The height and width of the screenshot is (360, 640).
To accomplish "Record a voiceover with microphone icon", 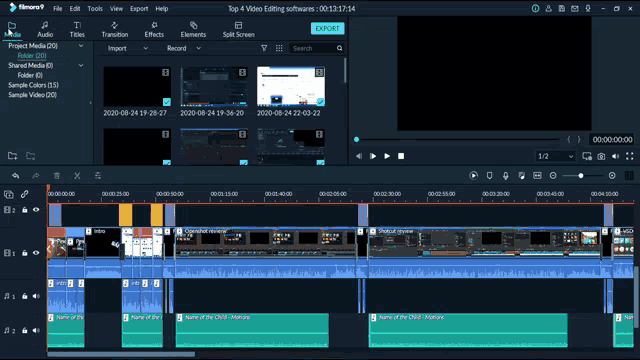I will (505, 176).
